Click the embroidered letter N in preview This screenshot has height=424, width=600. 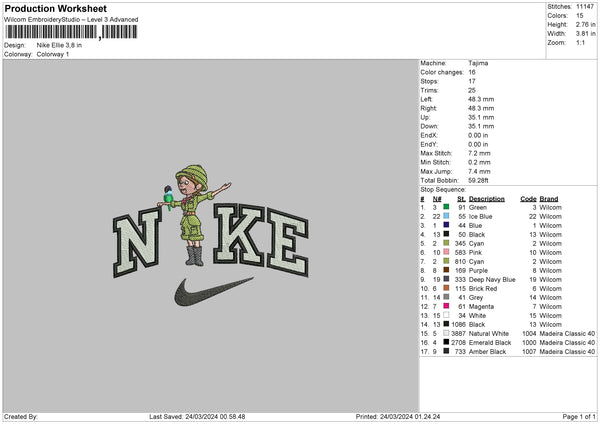pyautogui.click(x=137, y=242)
